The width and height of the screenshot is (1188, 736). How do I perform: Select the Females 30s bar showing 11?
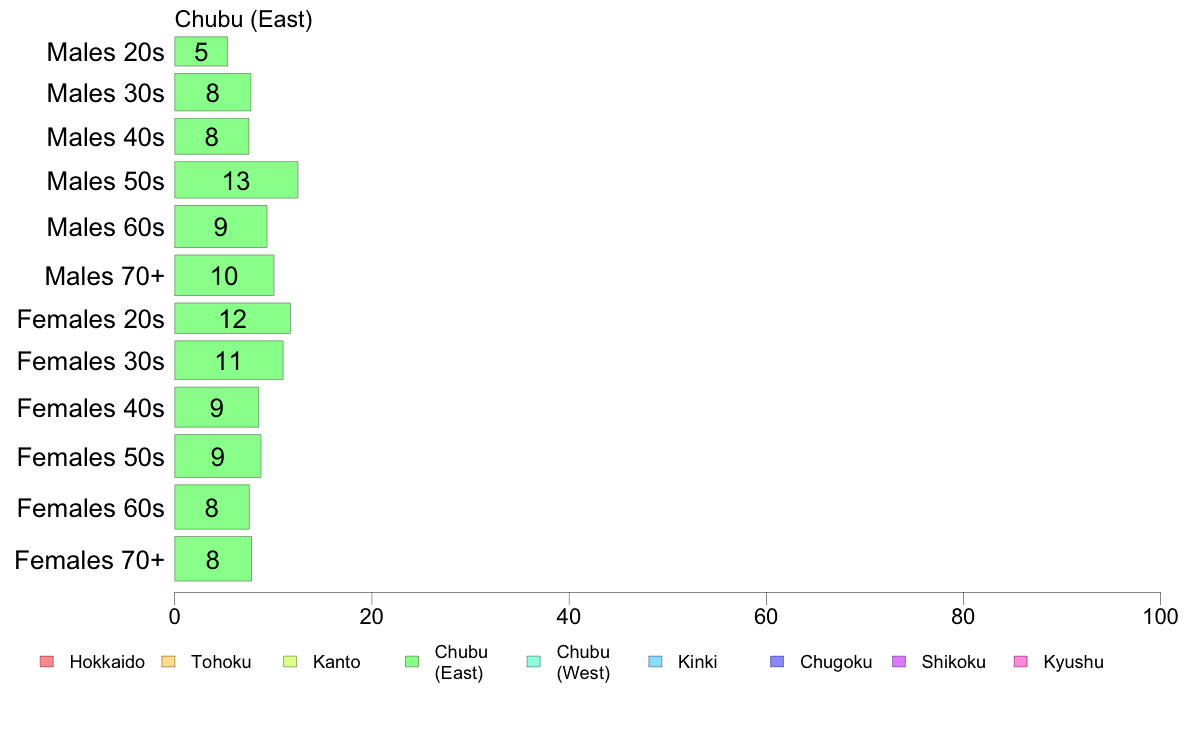[x=229, y=360]
